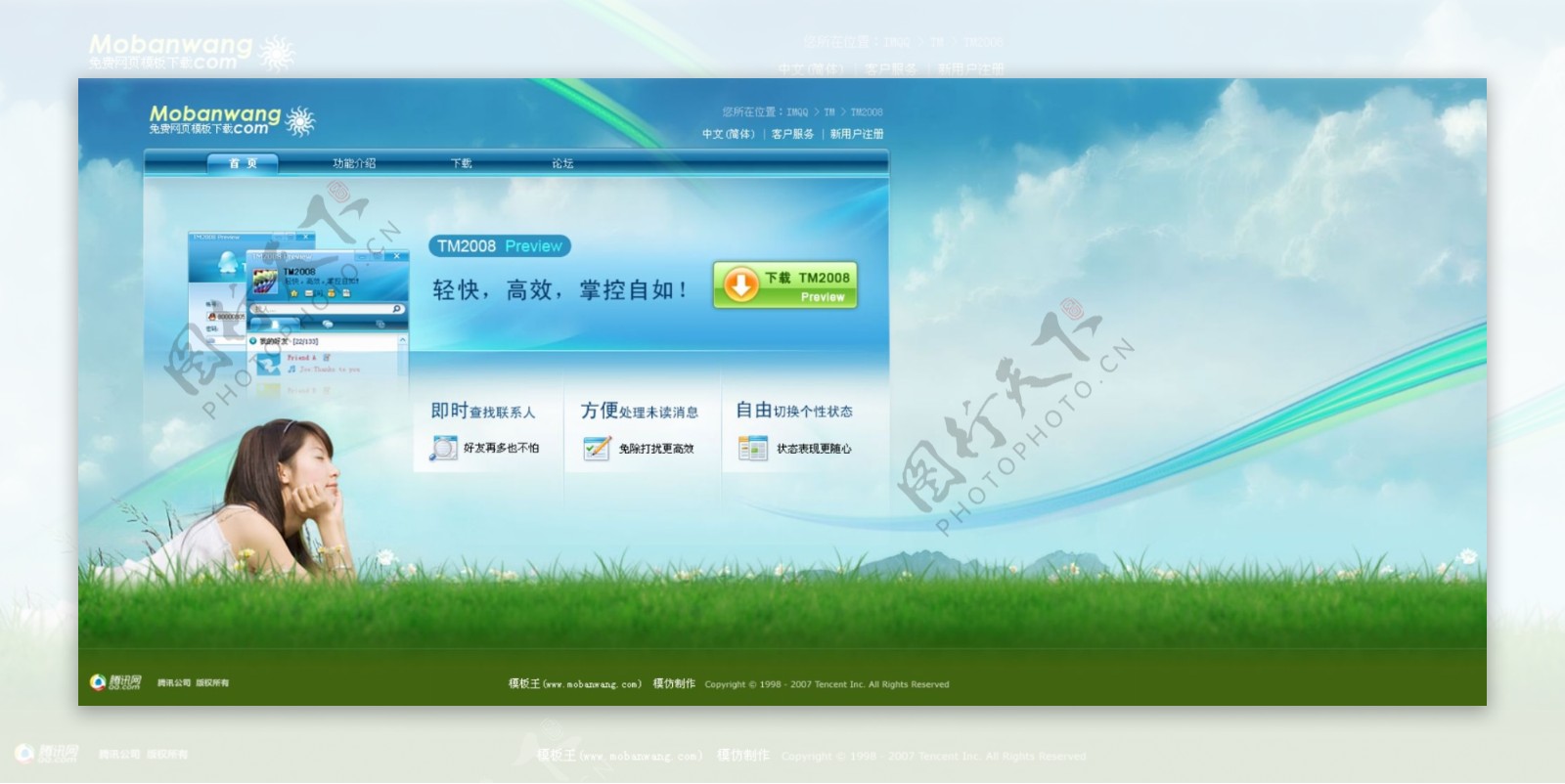1565x784 pixels.
Task: Click the Tencent copyright notice
Action: [x=827, y=684]
